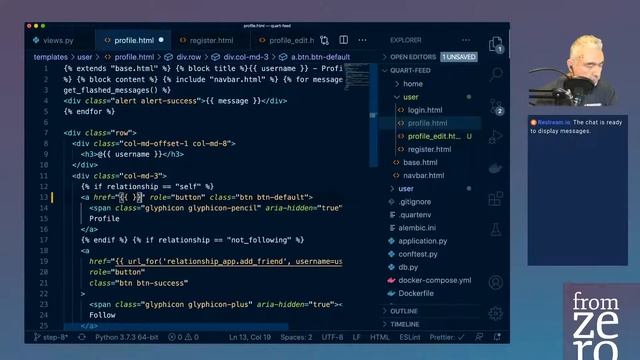Open the Run and Debug icon
The image size is (640, 360).
[x=496, y=137]
